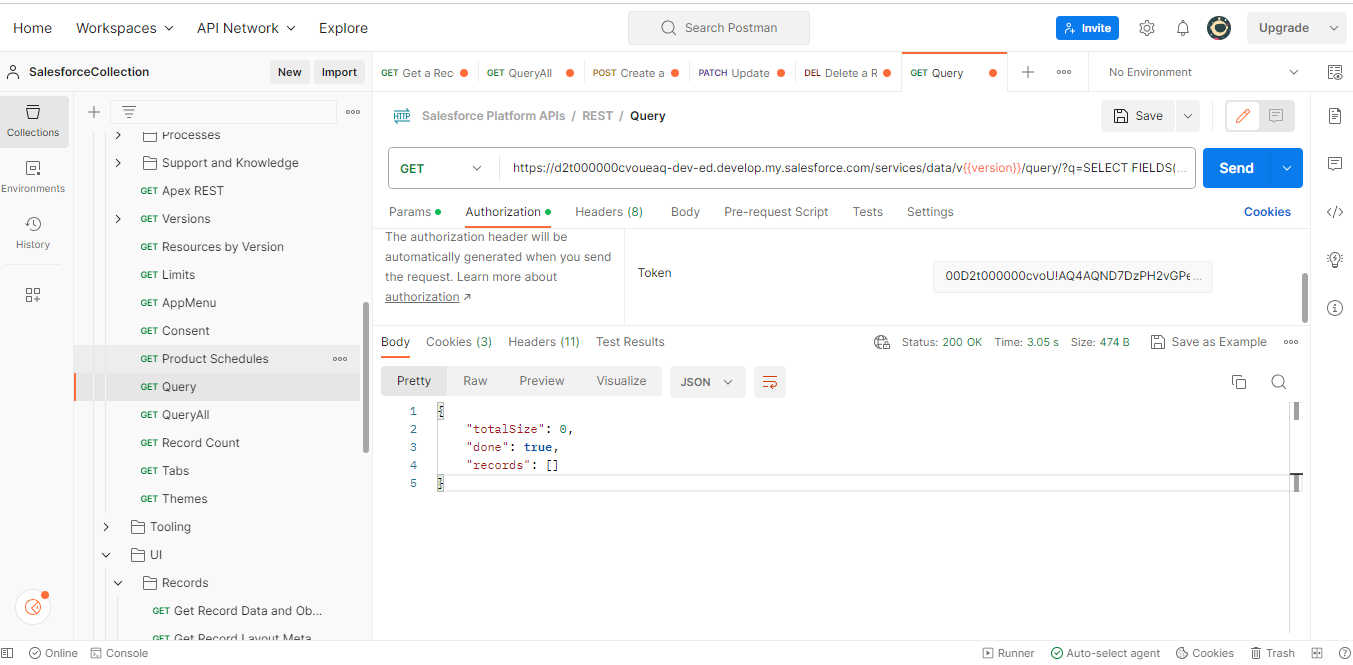The width and height of the screenshot is (1353, 665).
Task: Open the Comments icon in the right sidebar
Action: (1334, 163)
